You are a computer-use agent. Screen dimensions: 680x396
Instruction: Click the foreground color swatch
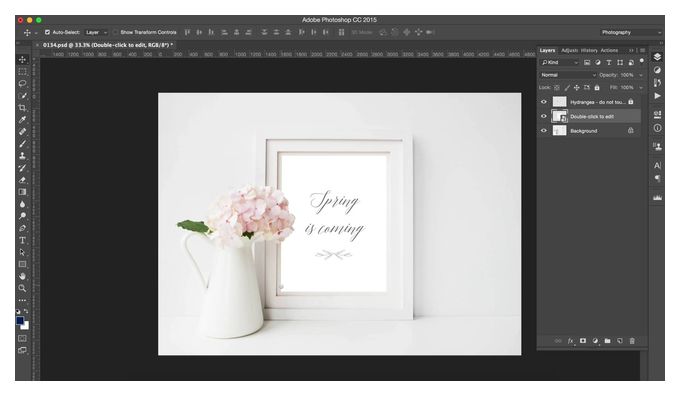click(20, 321)
